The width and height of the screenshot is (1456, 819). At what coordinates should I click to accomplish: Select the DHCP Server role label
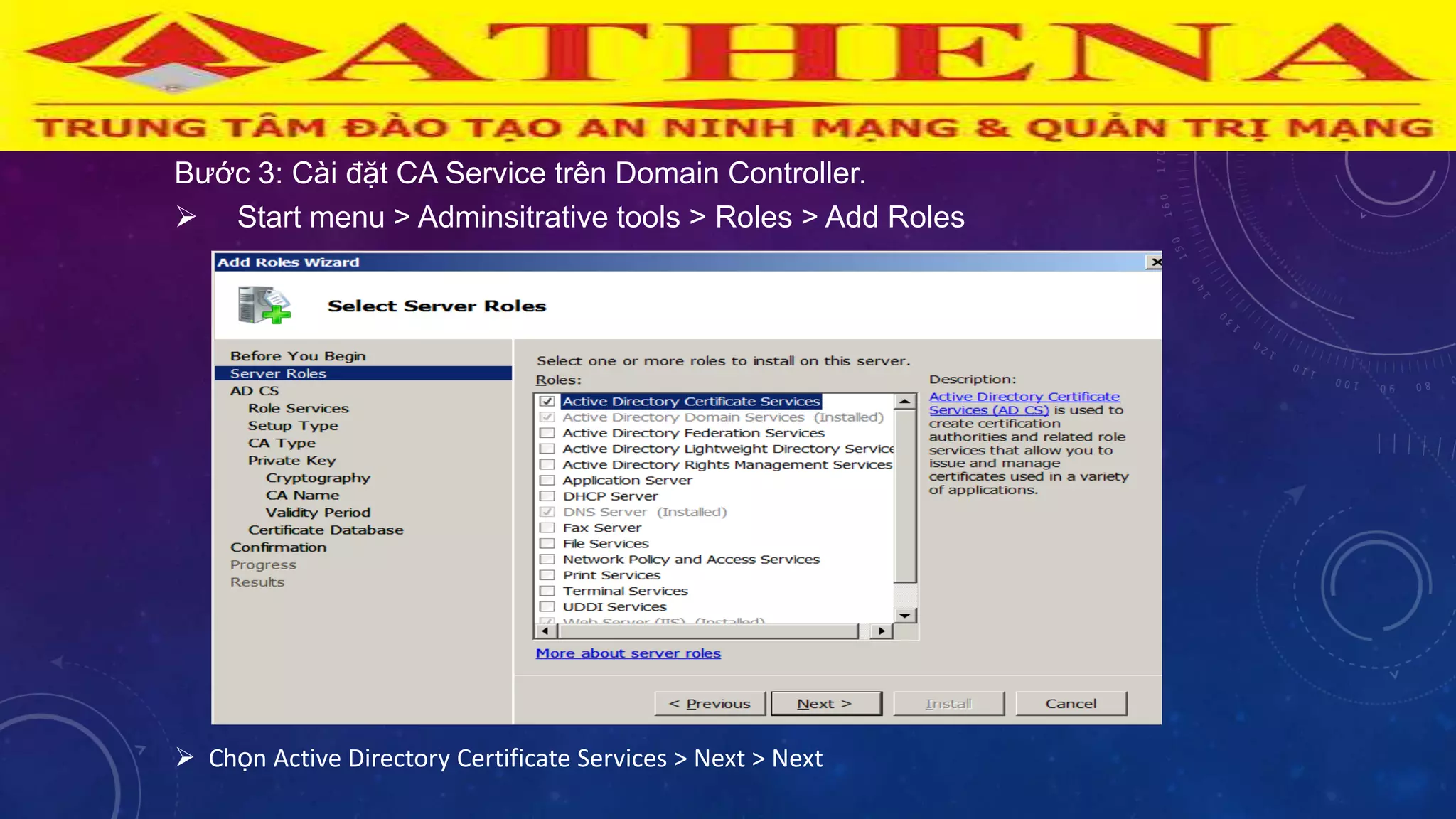coord(610,496)
